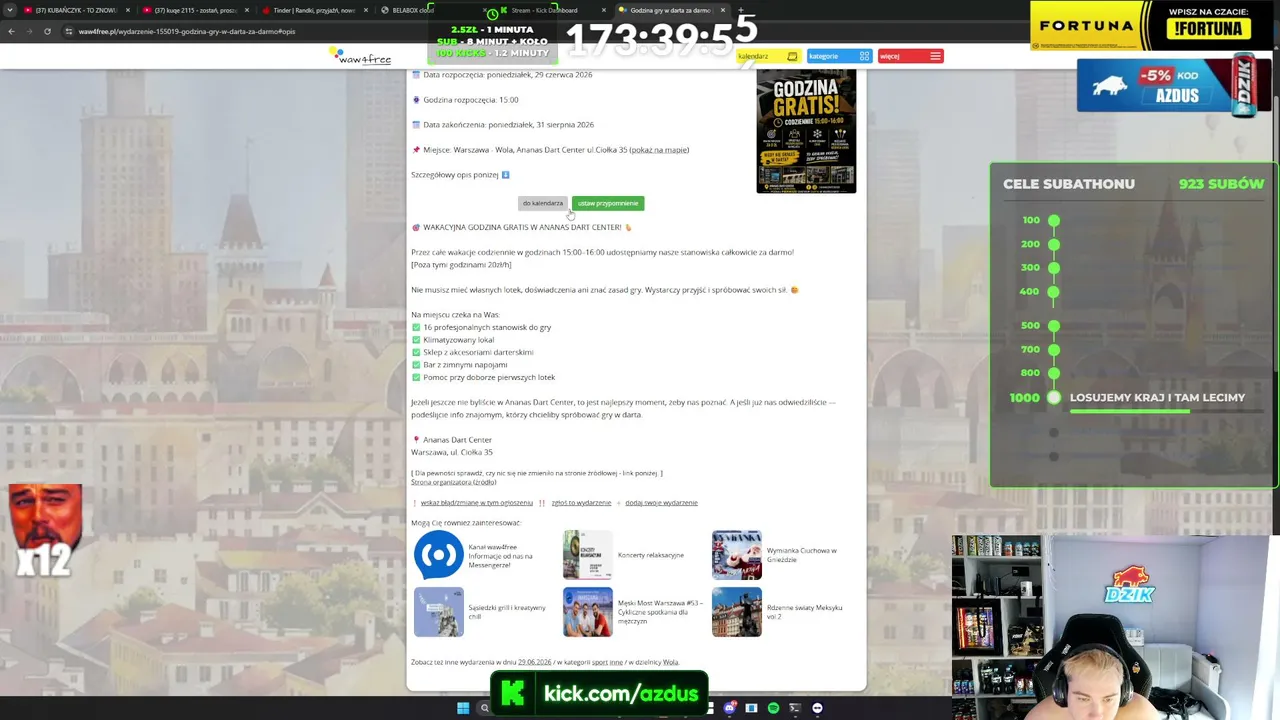Open 'Rdzenne światy Meksyku vol.2' link
Viewport: 1280px width, 720px height.
point(805,612)
